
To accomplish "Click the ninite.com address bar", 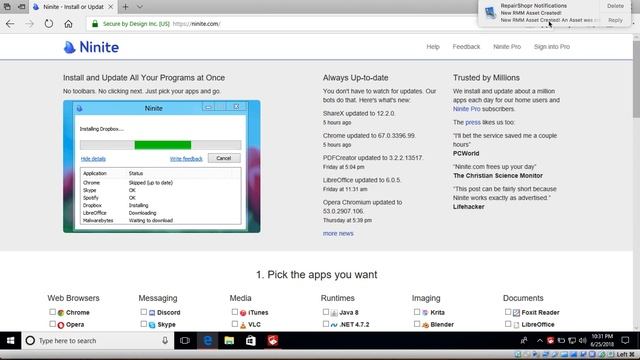I will [282, 24].
